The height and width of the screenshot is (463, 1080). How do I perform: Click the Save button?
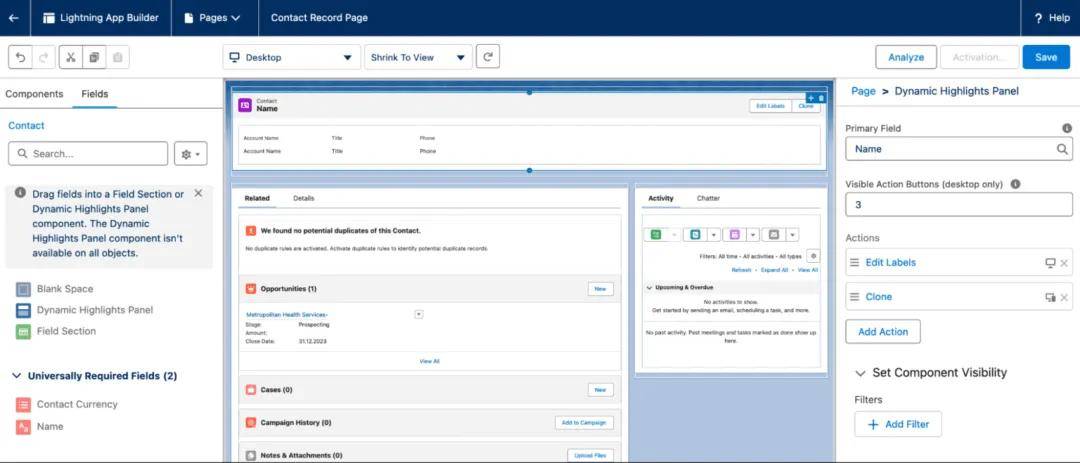tap(1046, 57)
